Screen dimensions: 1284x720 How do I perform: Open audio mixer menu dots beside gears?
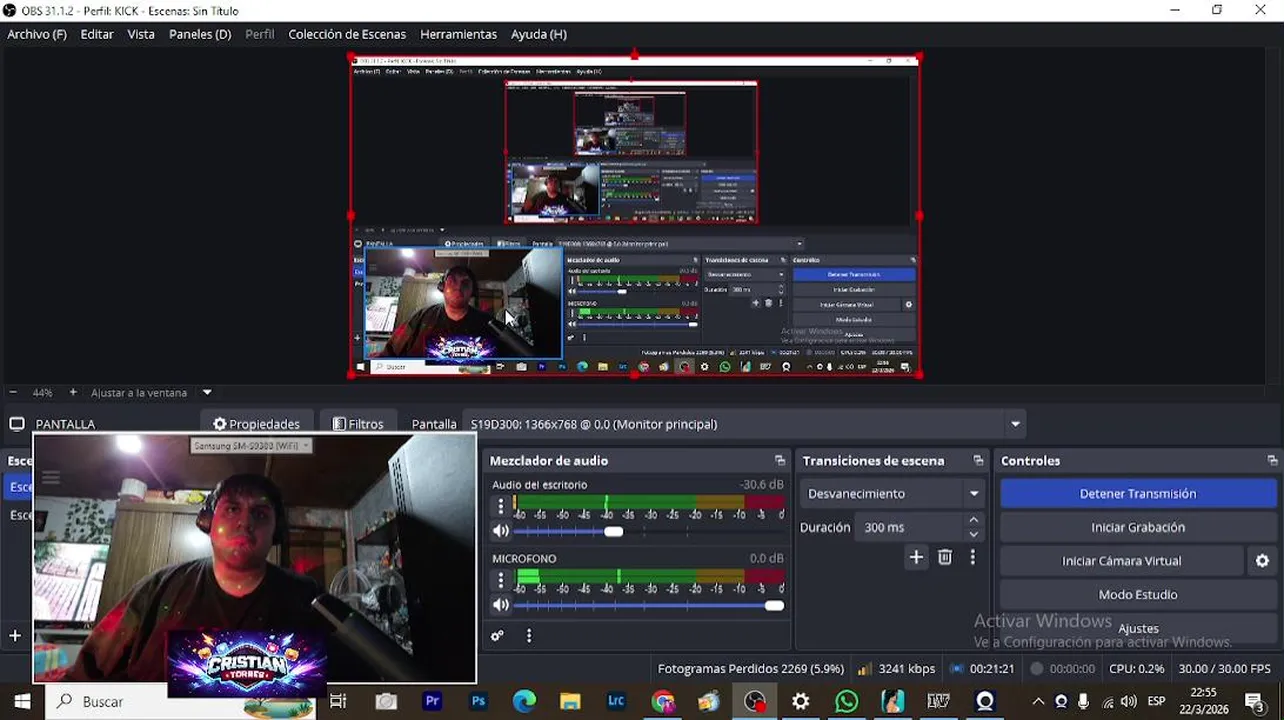point(529,635)
